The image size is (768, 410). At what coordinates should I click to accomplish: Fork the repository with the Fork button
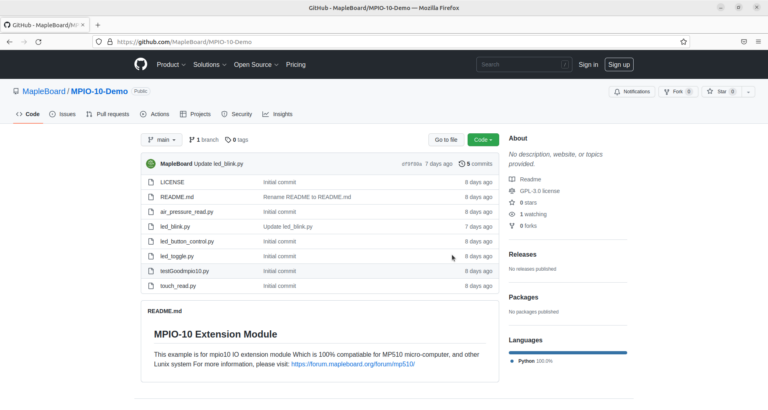click(678, 92)
